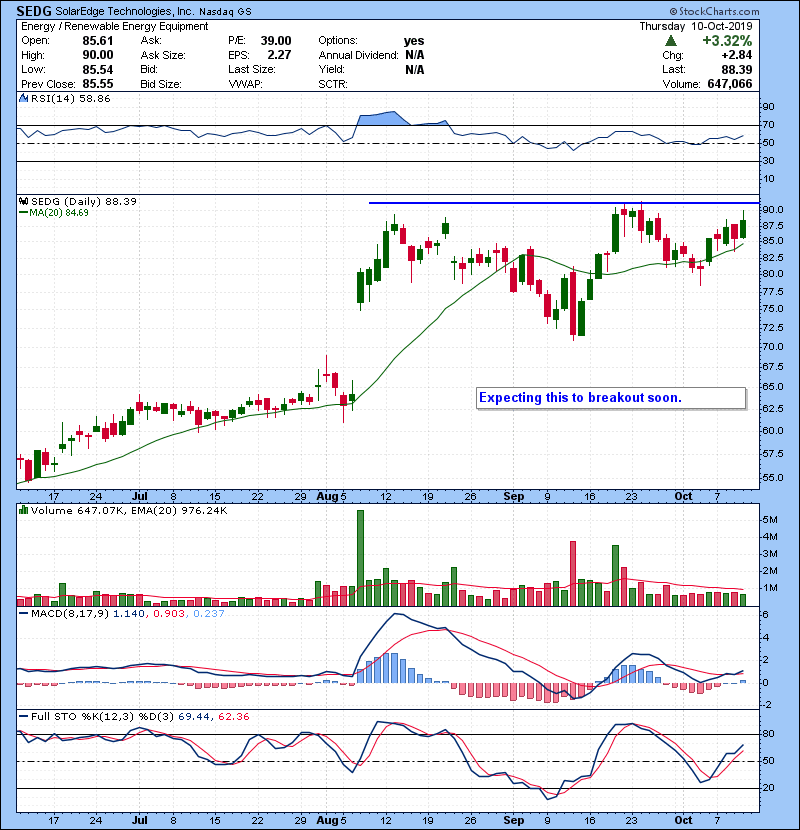
Task: Click the 5M label on the volume axis
Action: [770, 520]
